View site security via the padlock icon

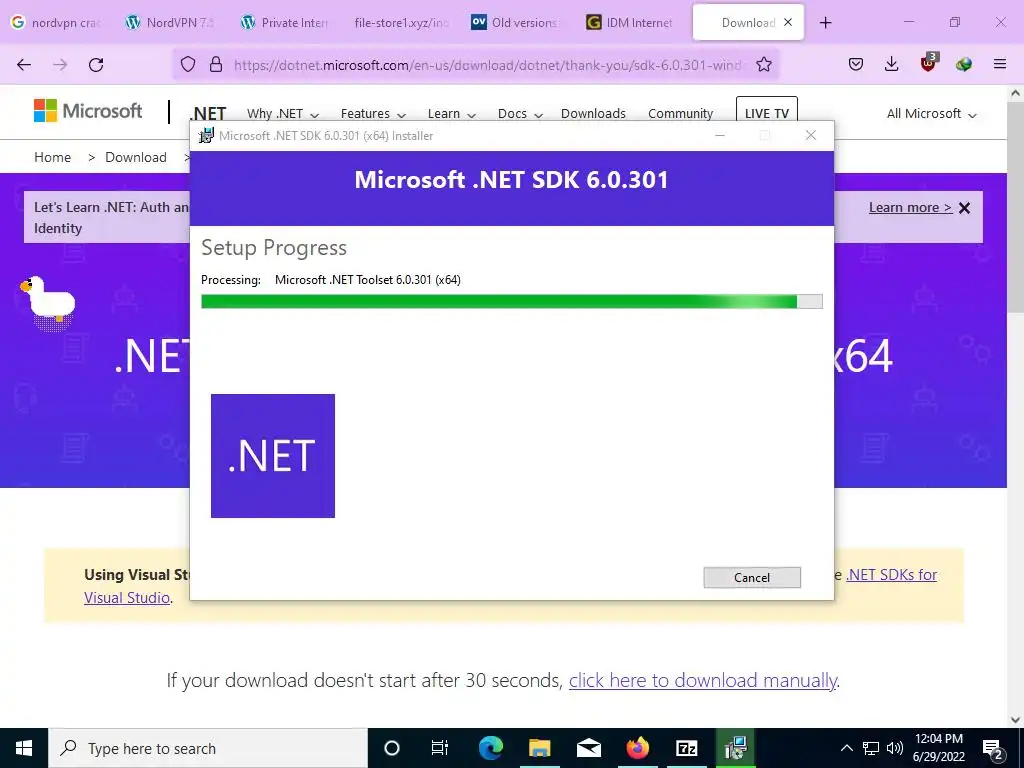(x=216, y=65)
